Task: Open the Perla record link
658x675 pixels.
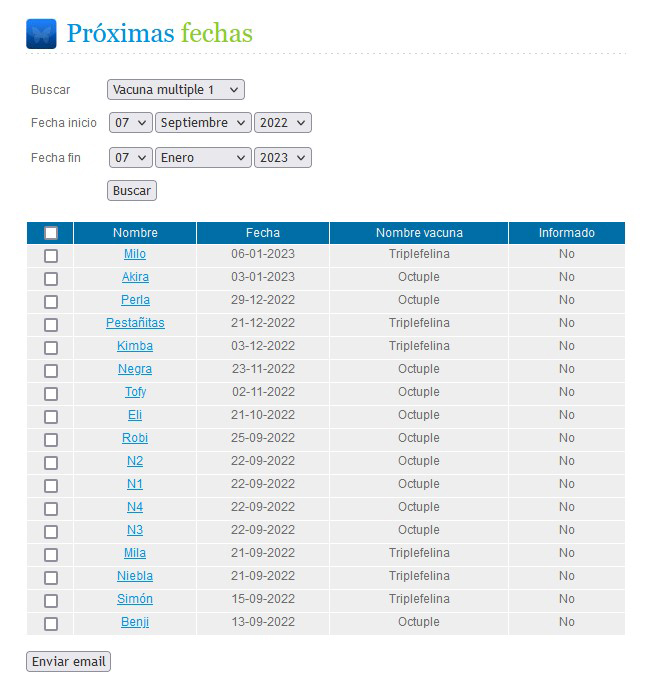Action: [135, 300]
